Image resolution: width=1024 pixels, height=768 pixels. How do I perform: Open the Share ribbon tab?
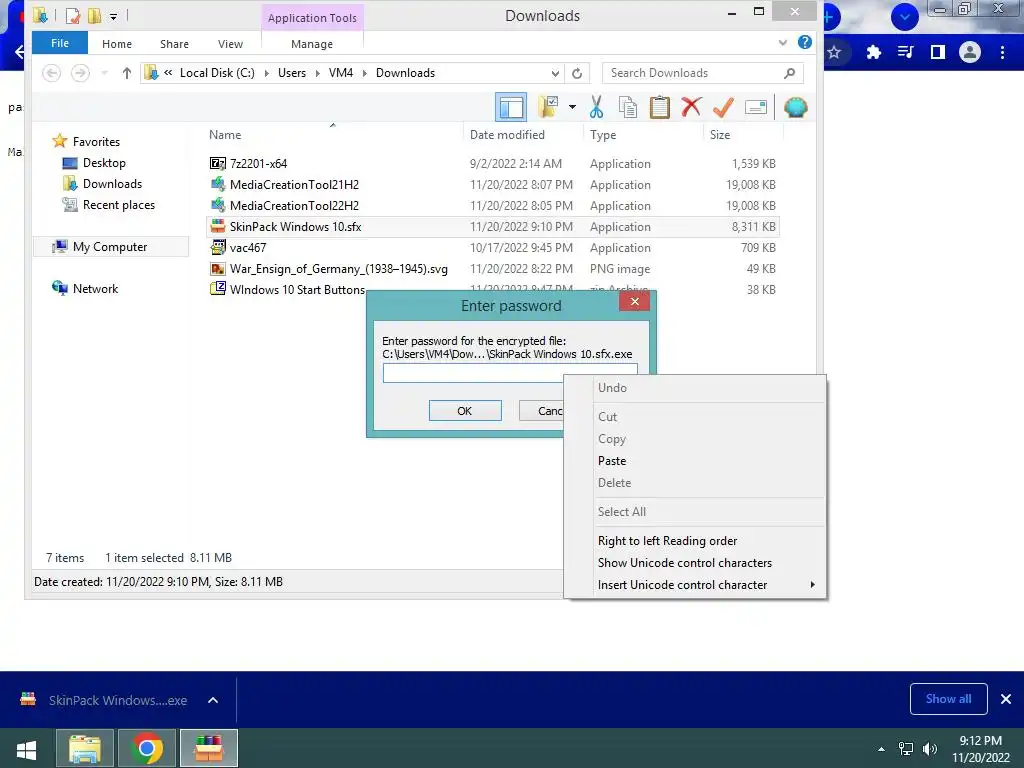click(x=174, y=44)
